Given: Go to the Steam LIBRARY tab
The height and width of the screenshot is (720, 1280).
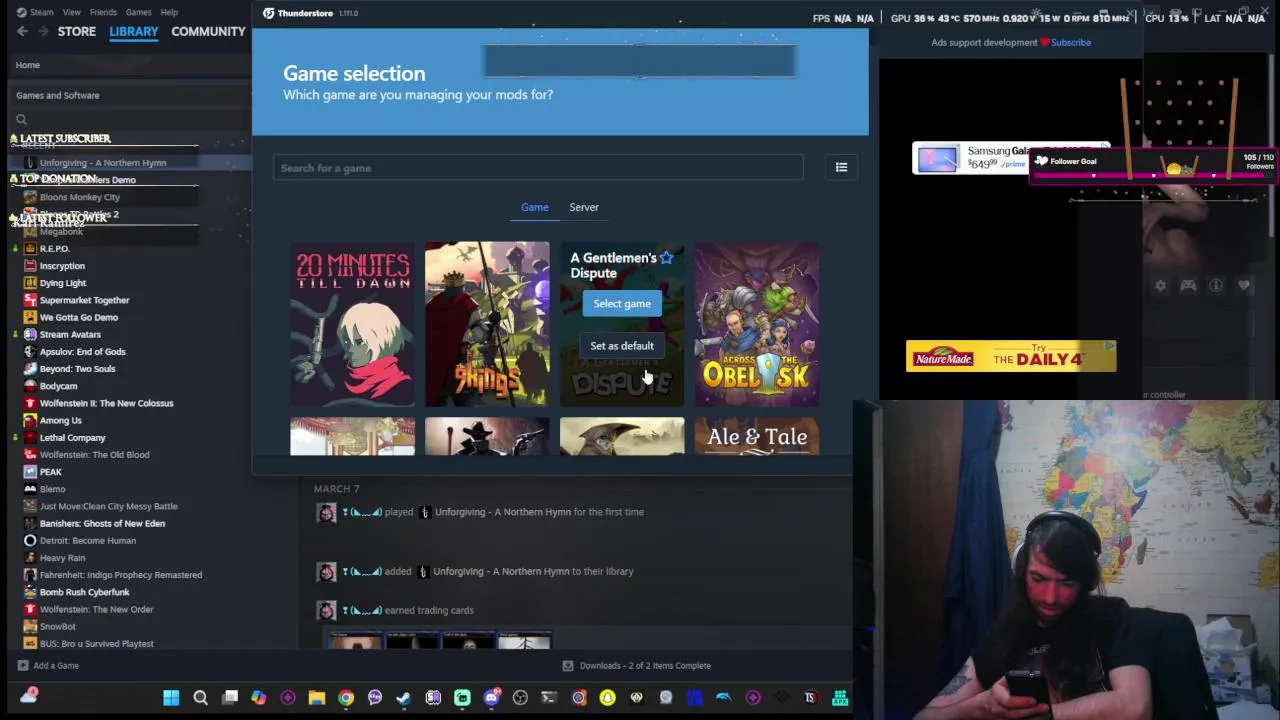Looking at the screenshot, I should click(134, 31).
